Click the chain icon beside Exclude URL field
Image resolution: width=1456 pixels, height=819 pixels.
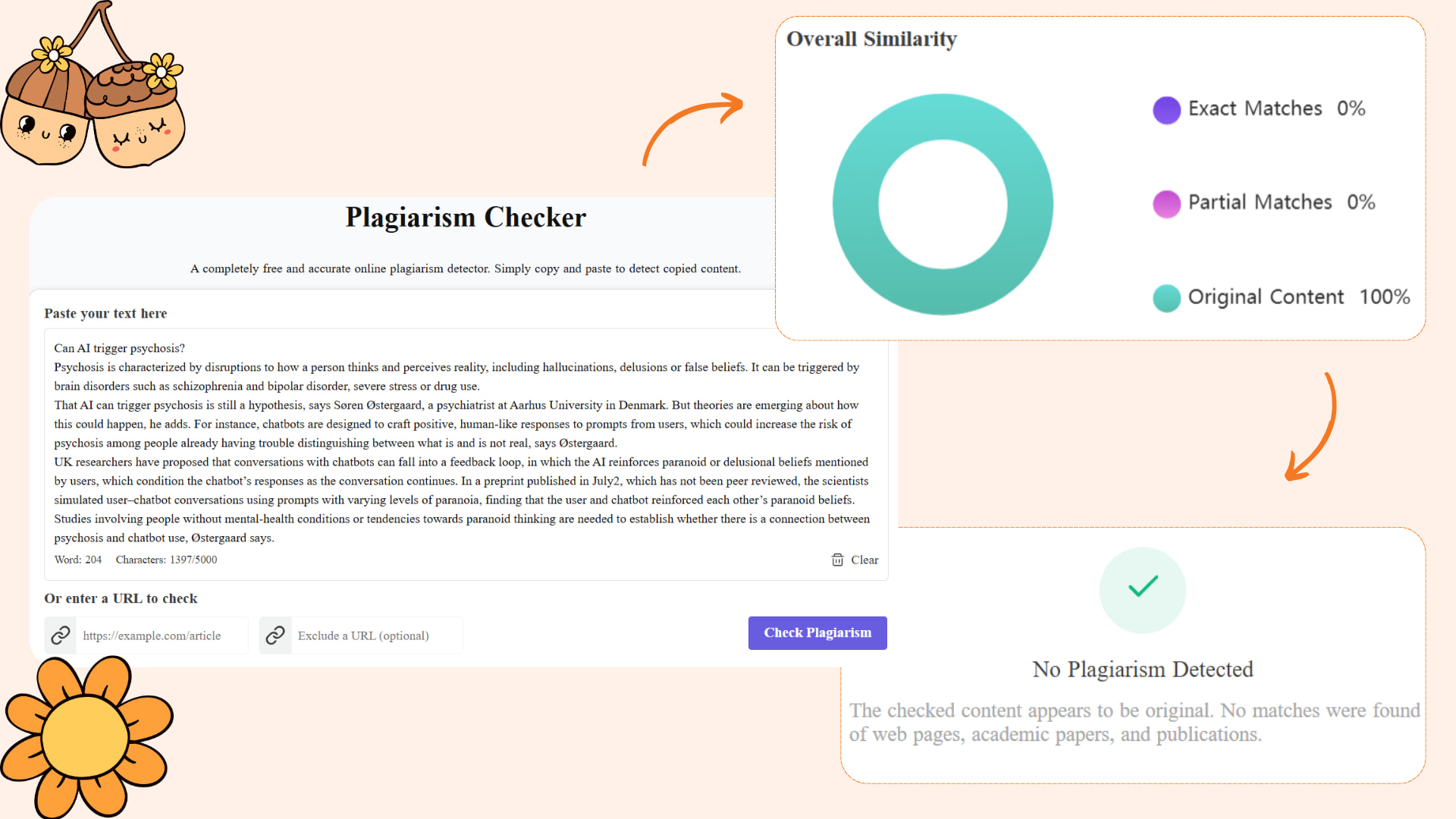point(275,635)
